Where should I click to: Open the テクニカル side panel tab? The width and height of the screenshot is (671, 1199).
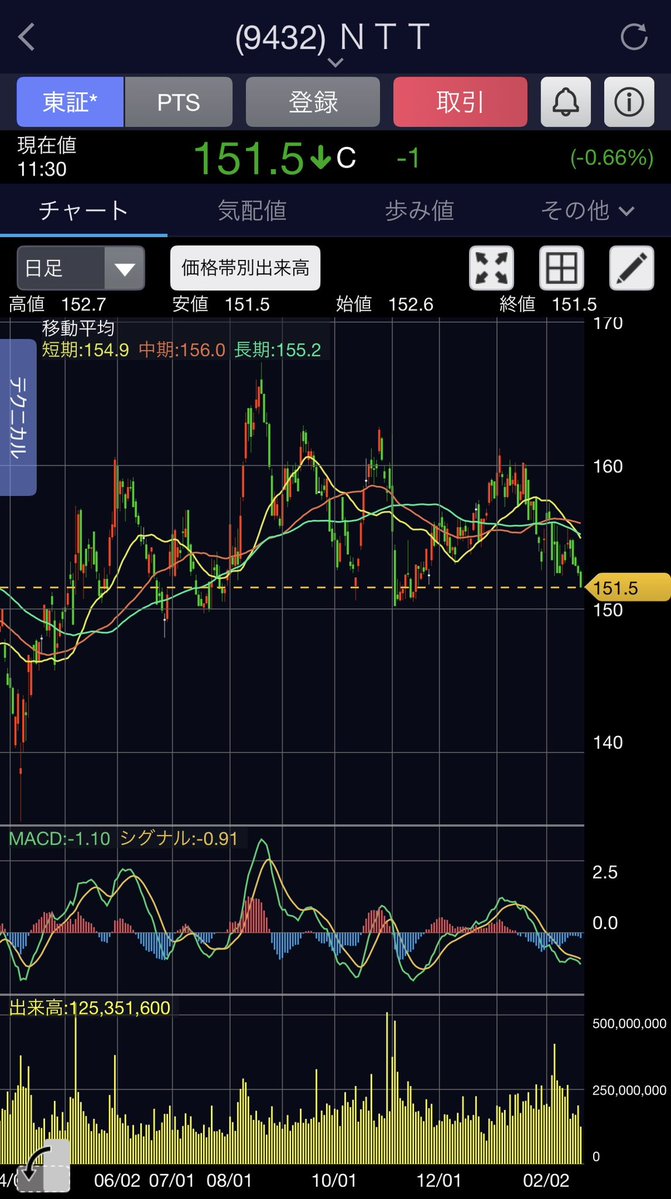tap(17, 418)
